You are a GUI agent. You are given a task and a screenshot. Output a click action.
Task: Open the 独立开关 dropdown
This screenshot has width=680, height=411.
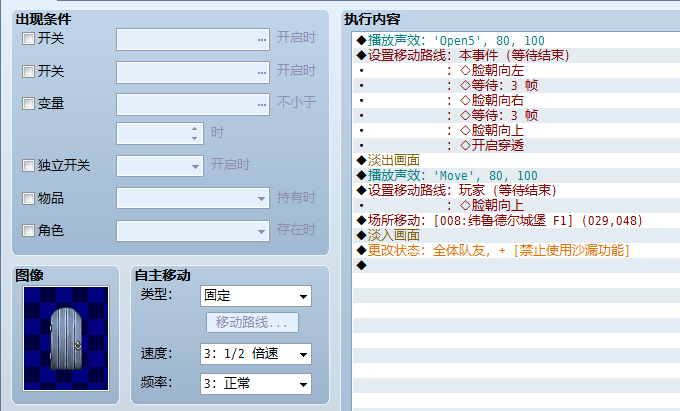160,166
